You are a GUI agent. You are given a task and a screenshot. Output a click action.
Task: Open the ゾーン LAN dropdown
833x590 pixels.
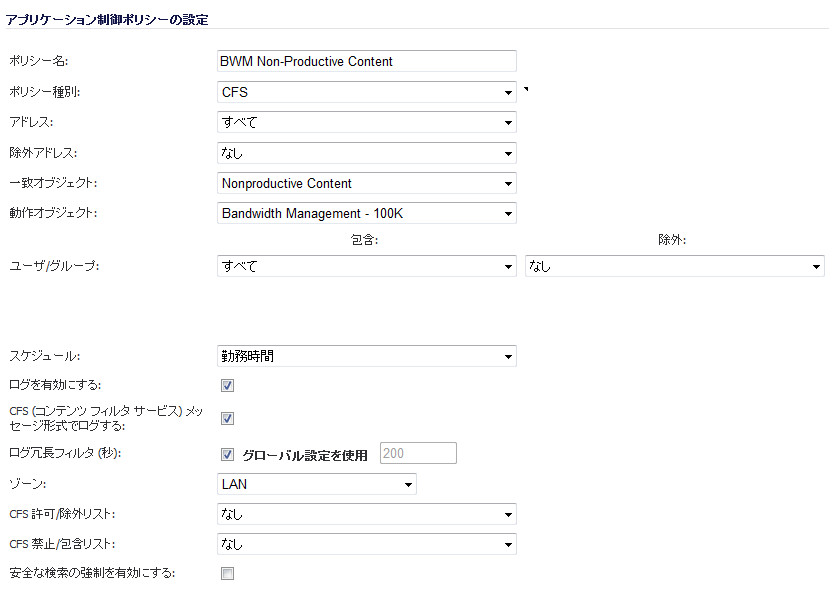click(317, 484)
